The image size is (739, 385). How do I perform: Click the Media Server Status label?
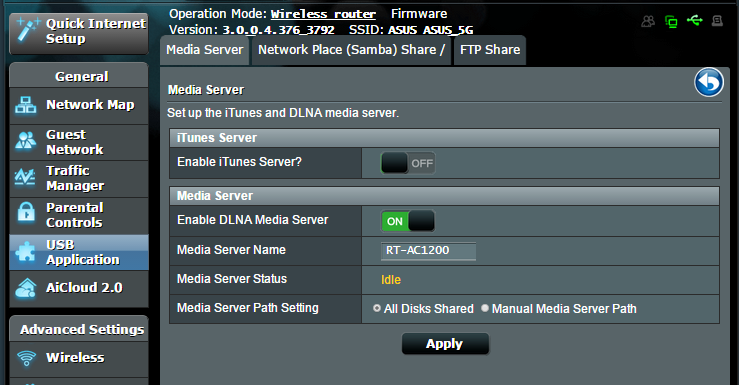pyautogui.click(x=232, y=279)
